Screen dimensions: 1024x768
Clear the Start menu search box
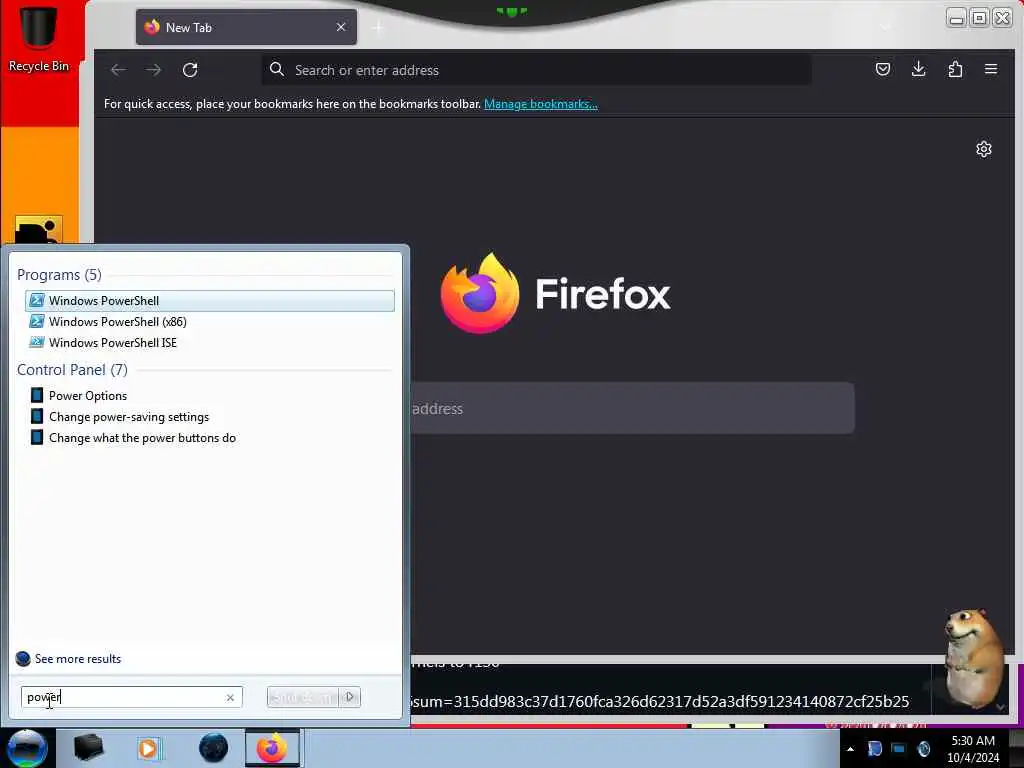click(x=230, y=697)
